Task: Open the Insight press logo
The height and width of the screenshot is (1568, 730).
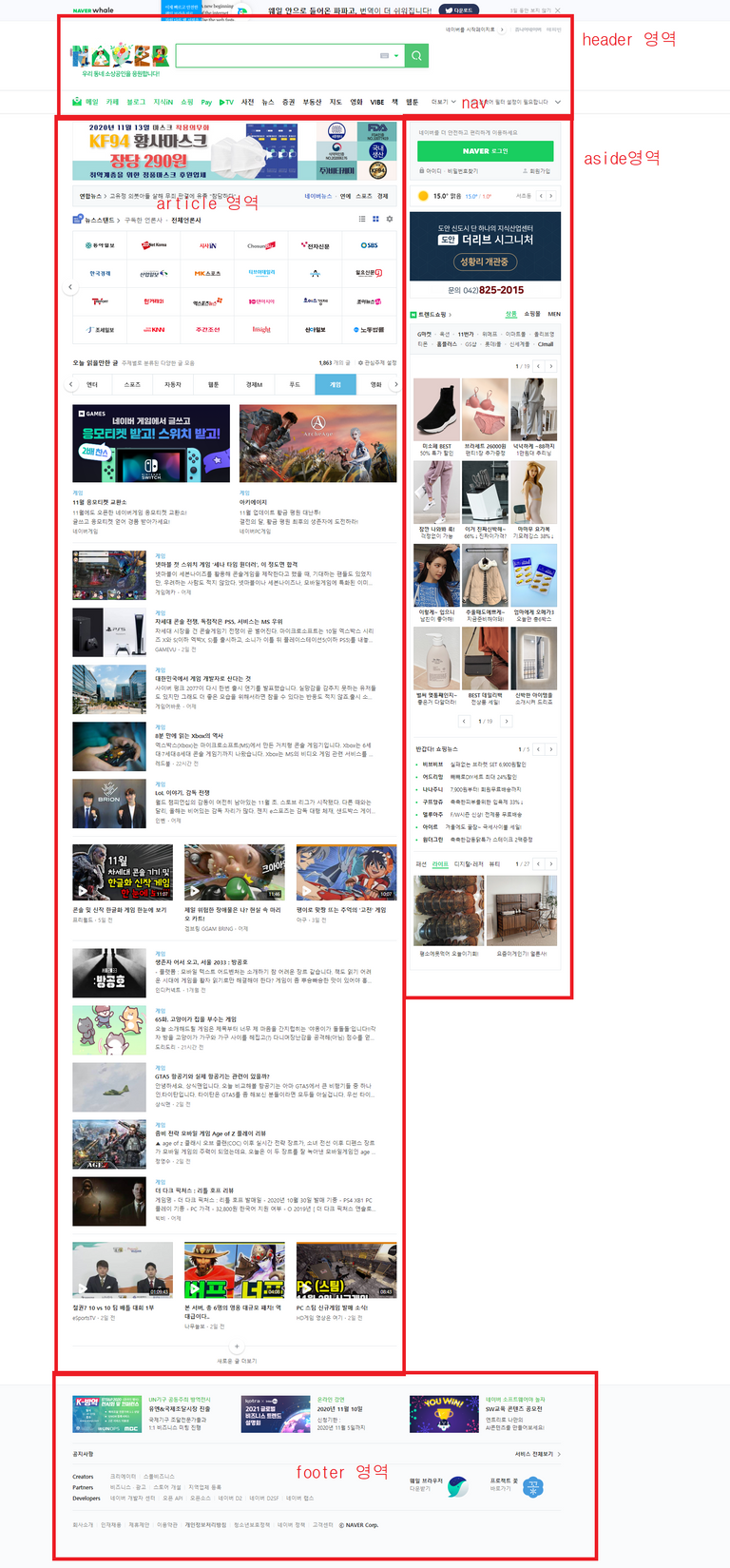Action: pos(261,329)
